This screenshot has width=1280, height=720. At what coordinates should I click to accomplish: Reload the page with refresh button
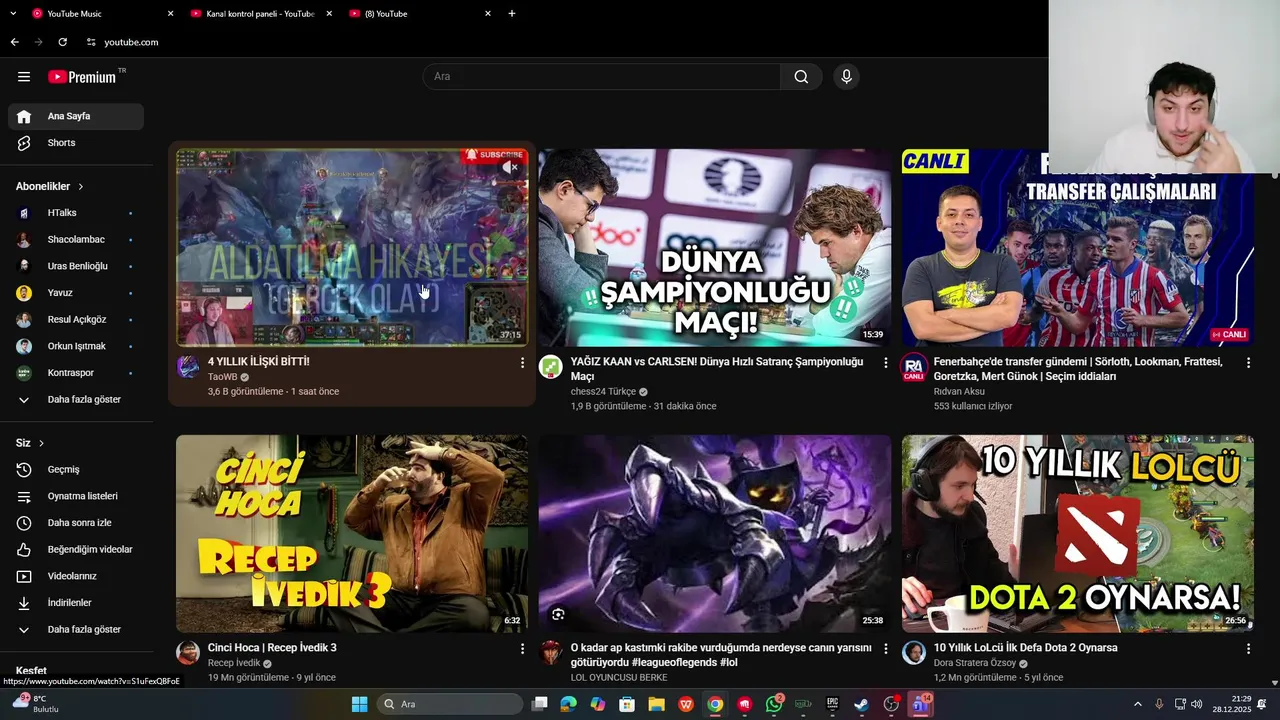tap(63, 42)
